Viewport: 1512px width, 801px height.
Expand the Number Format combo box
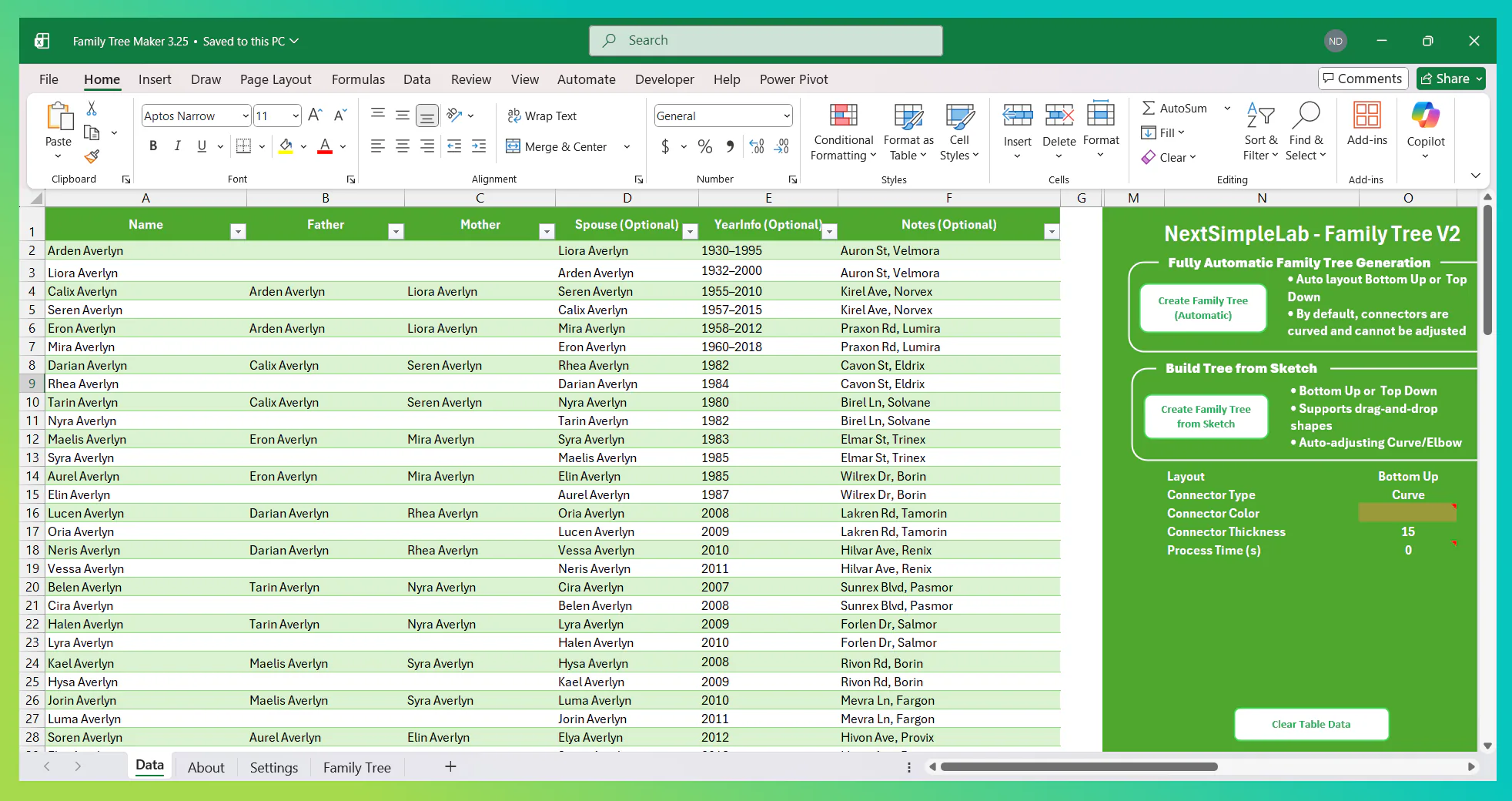(786, 116)
